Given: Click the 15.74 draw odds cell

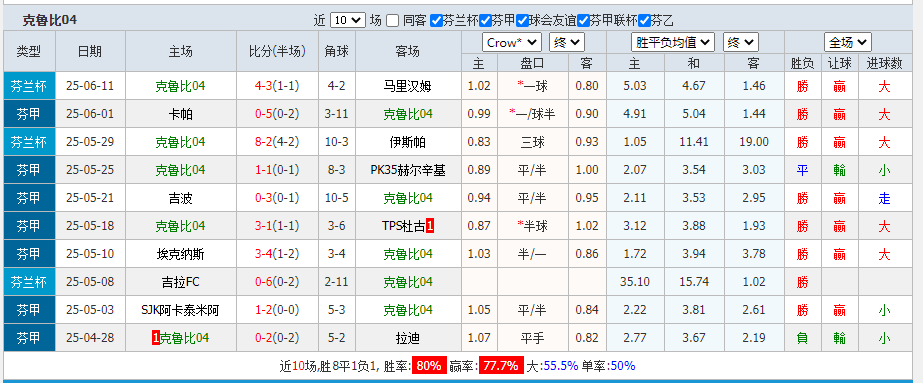Looking at the screenshot, I should (694, 282).
